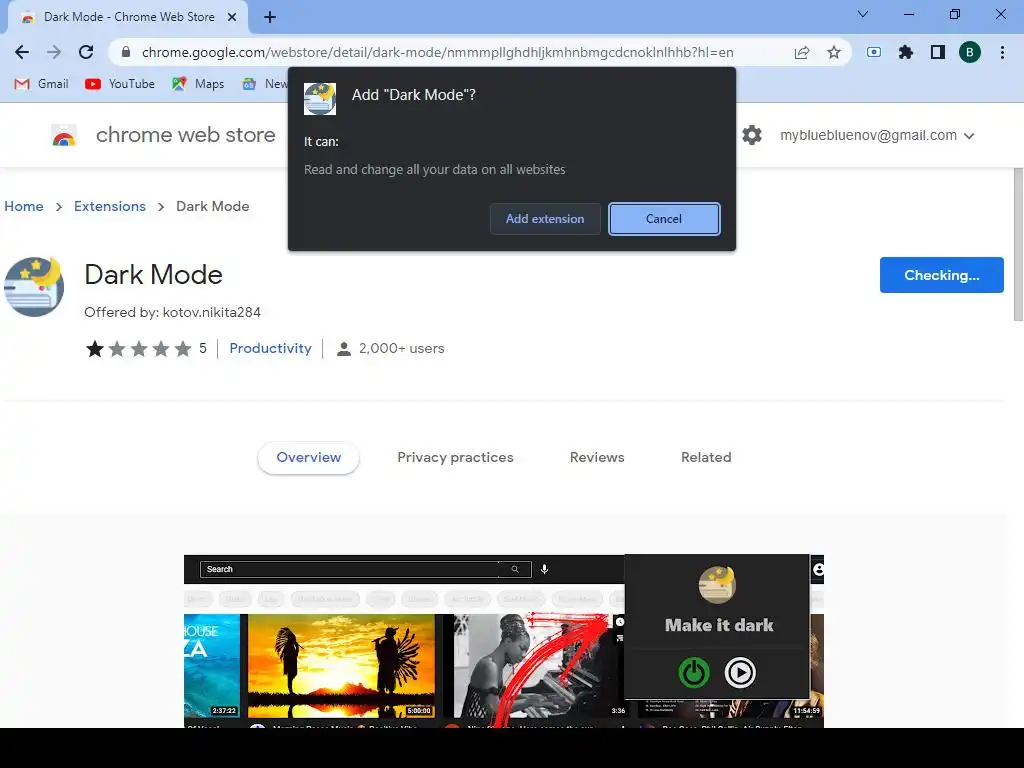Screen dimensions: 1024x768
Task: Switch to the Overview tab
Action: pos(308,457)
